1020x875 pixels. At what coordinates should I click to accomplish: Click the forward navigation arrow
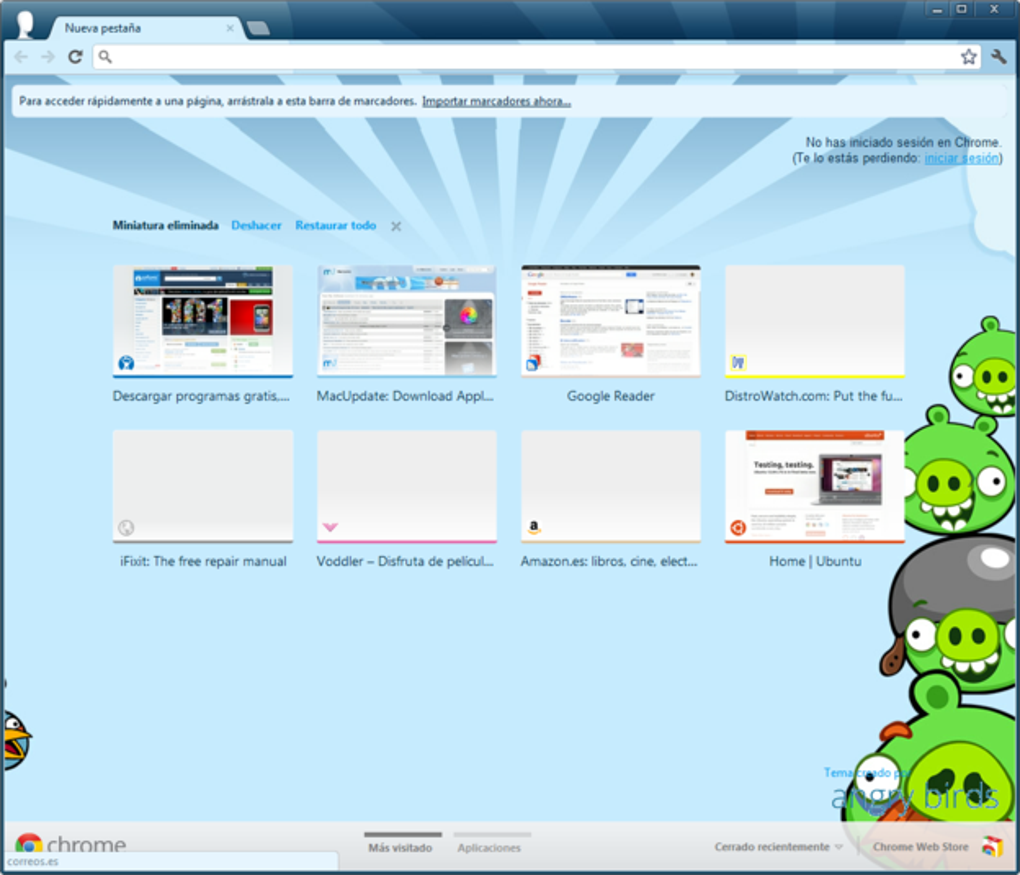pos(48,57)
